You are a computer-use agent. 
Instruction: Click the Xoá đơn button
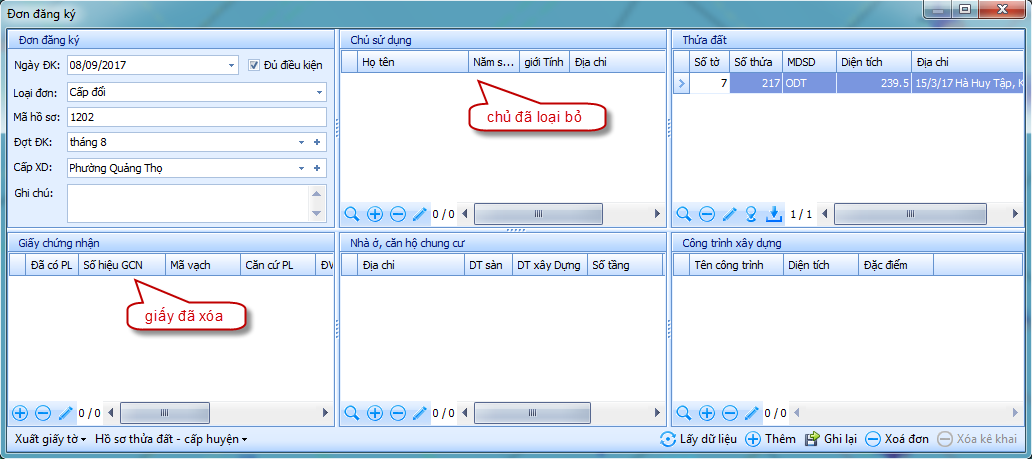click(x=897, y=439)
